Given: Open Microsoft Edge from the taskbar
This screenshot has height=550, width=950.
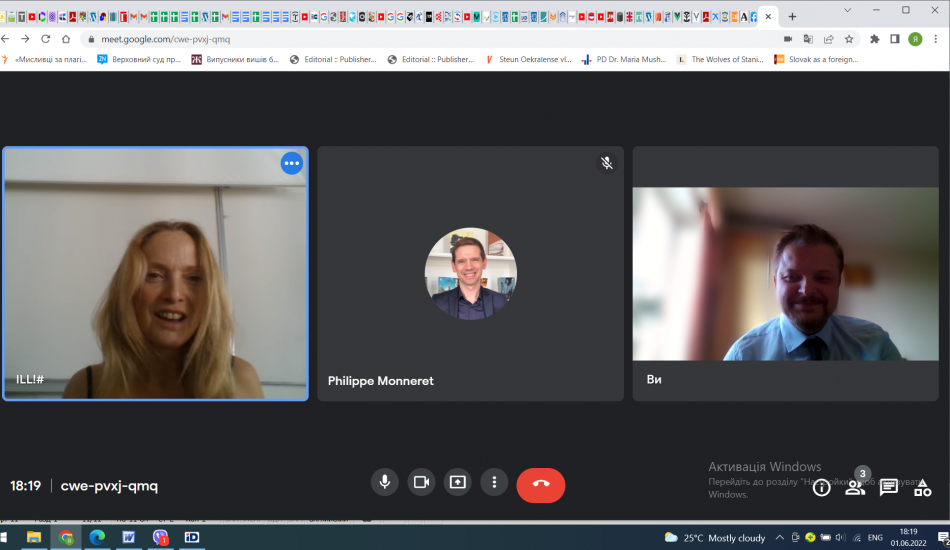Looking at the screenshot, I should point(97,537).
